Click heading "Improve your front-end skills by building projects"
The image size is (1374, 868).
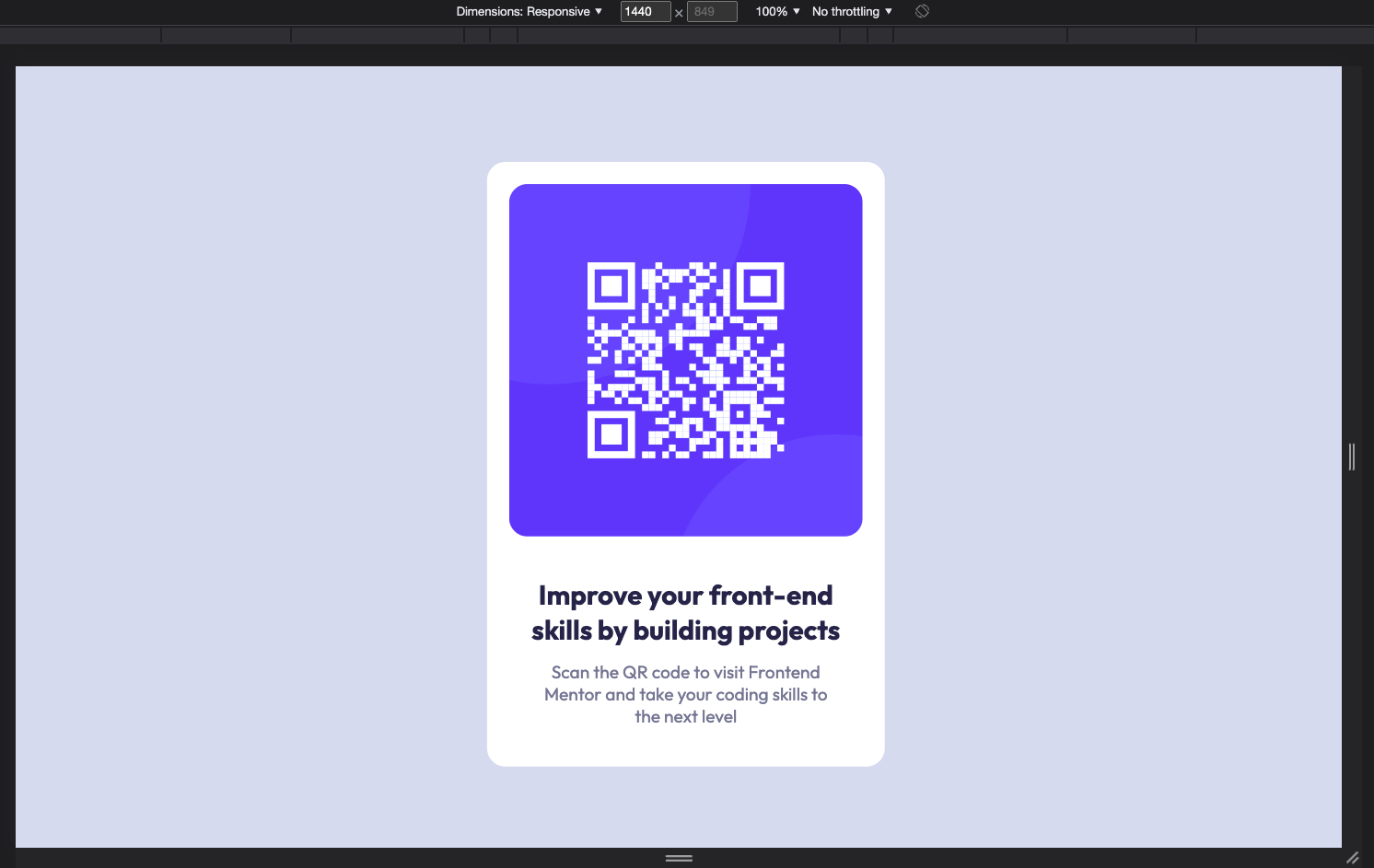(x=686, y=613)
